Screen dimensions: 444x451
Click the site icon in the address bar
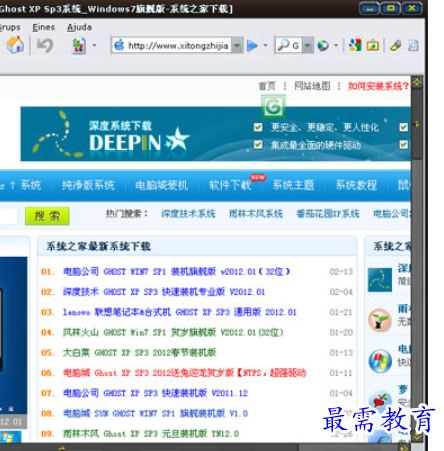(x=119, y=45)
